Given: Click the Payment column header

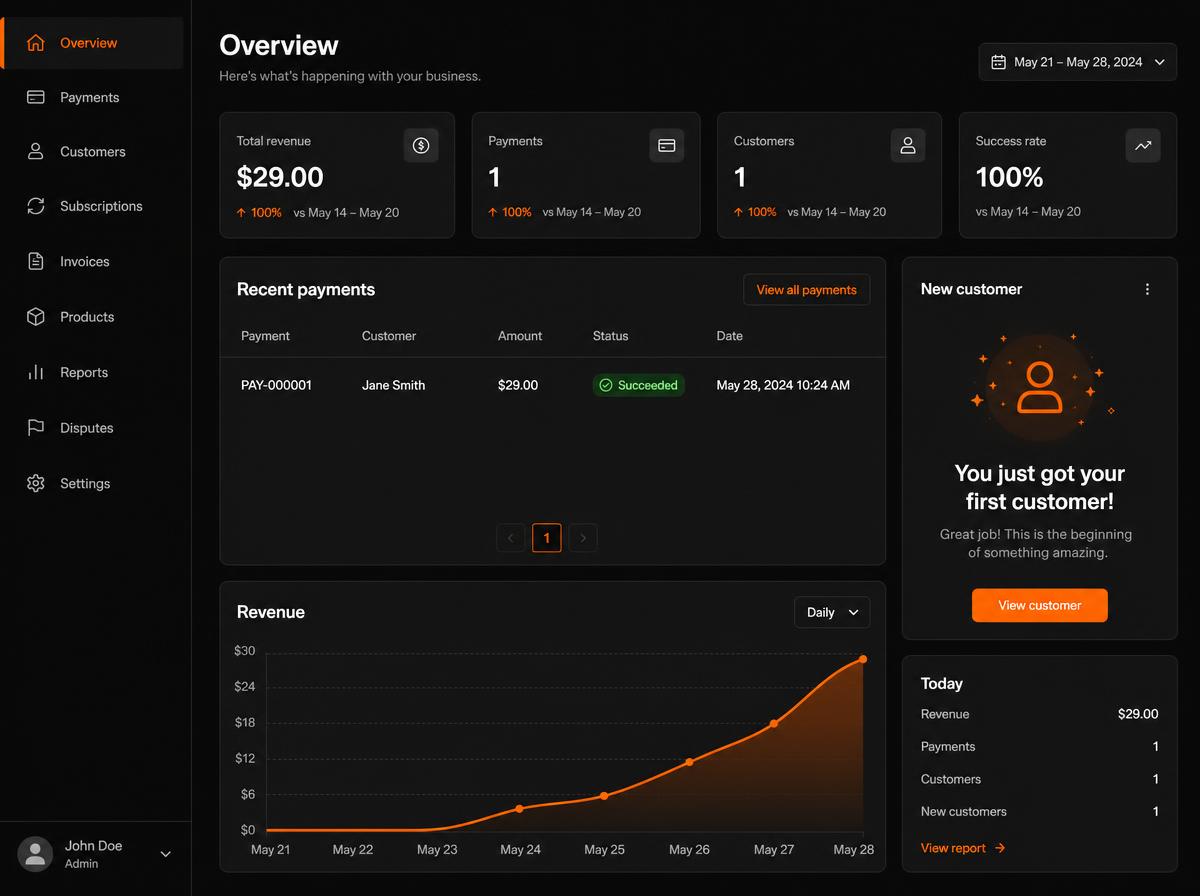Looking at the screenshot, I should [x=265, y=336].
